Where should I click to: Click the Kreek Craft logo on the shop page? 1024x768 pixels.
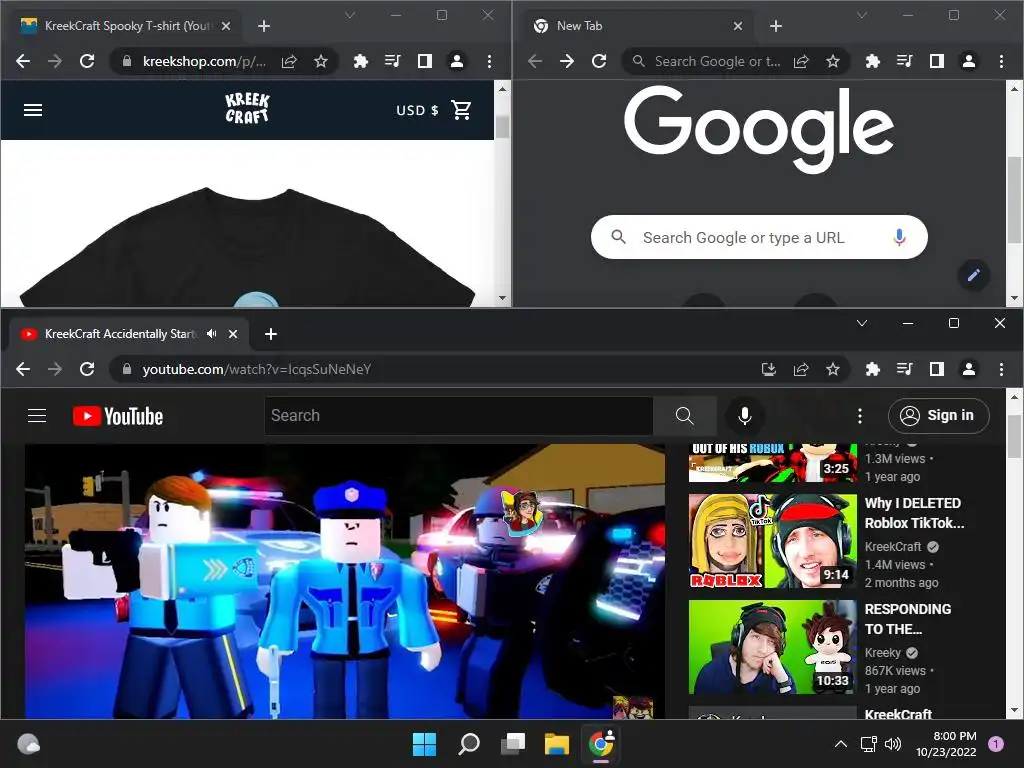pyautogui.click(x=247, y=108)
